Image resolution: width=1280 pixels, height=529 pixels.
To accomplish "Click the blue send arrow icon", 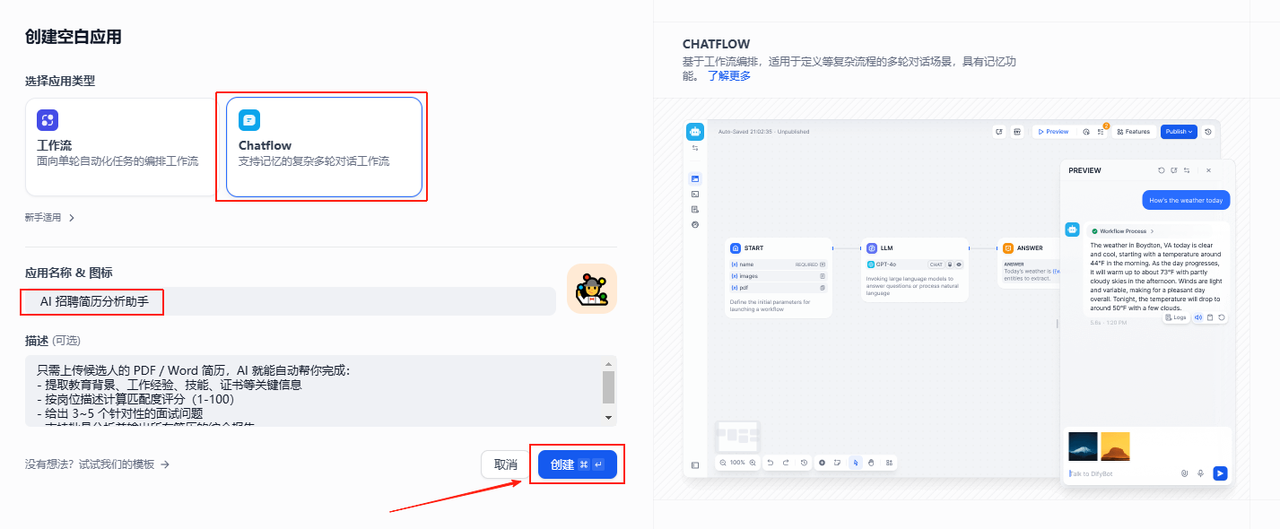I will [x=1220, y=473].
